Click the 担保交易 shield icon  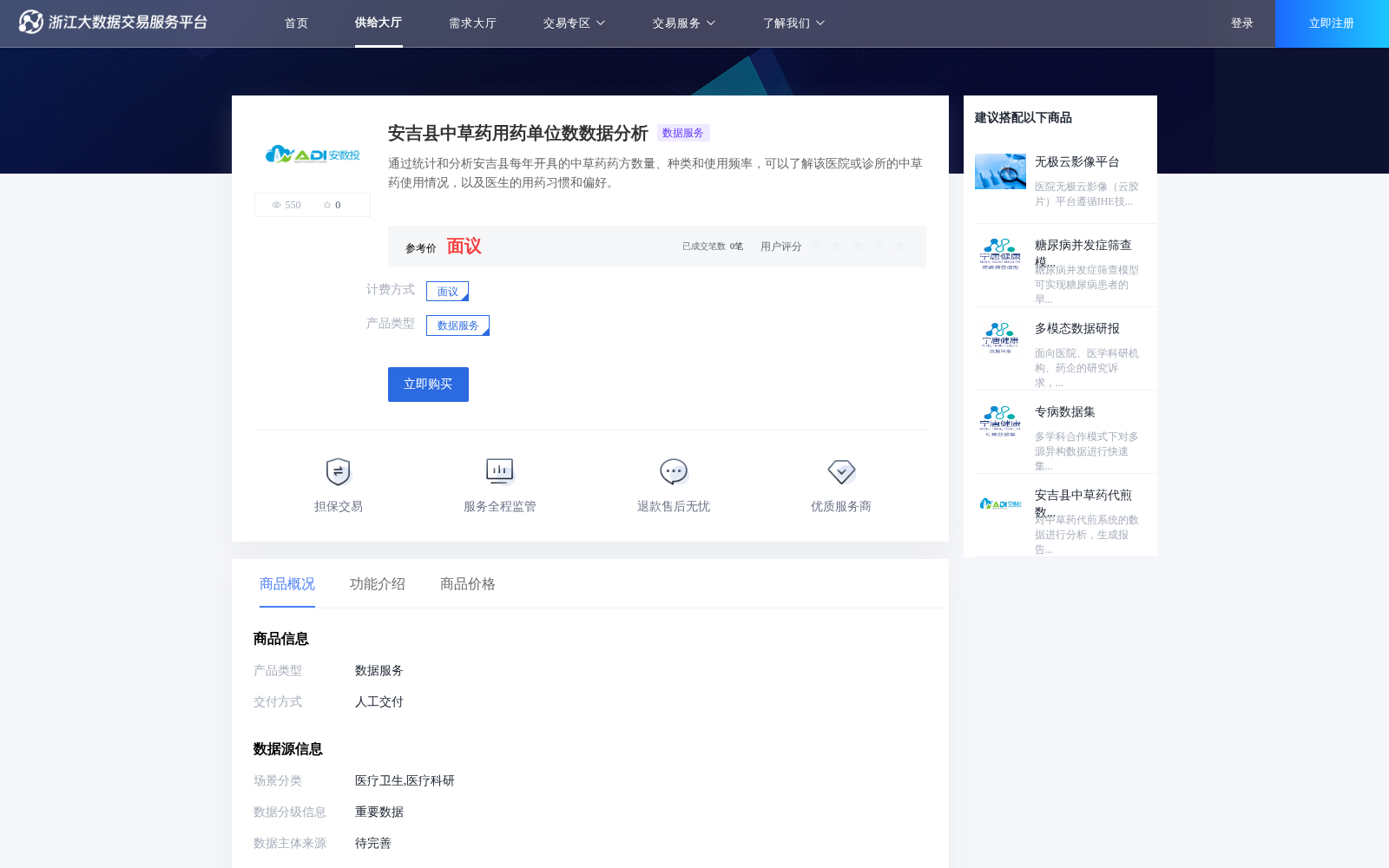[338, 471]
